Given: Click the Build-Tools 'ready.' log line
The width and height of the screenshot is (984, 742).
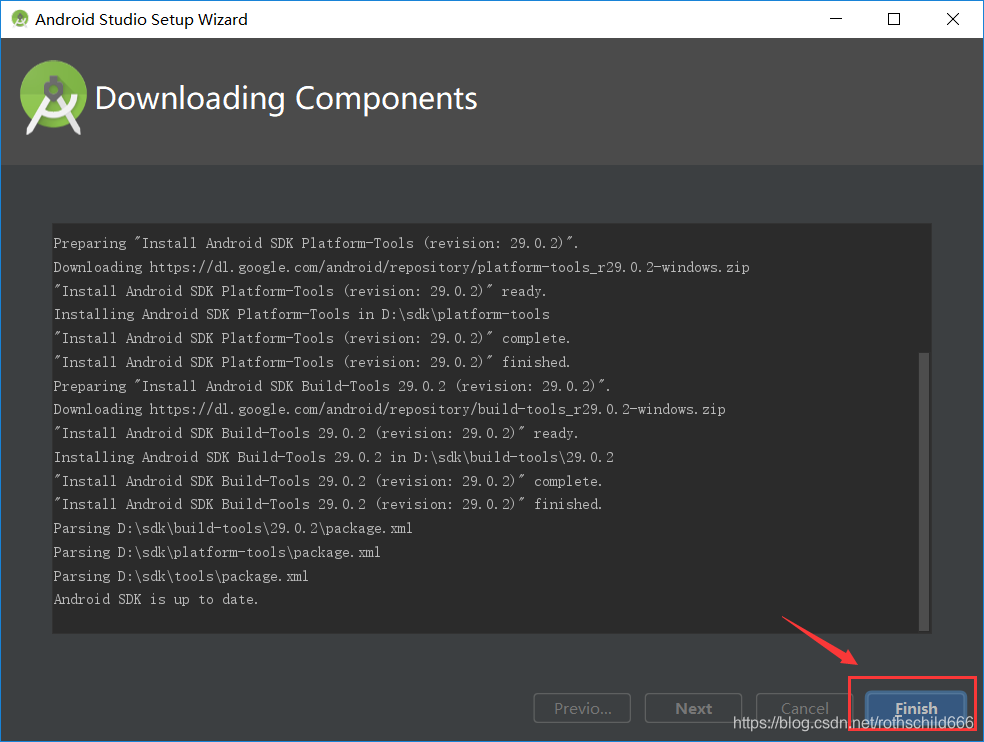Looking at the screenshot, I should point(316,433).
